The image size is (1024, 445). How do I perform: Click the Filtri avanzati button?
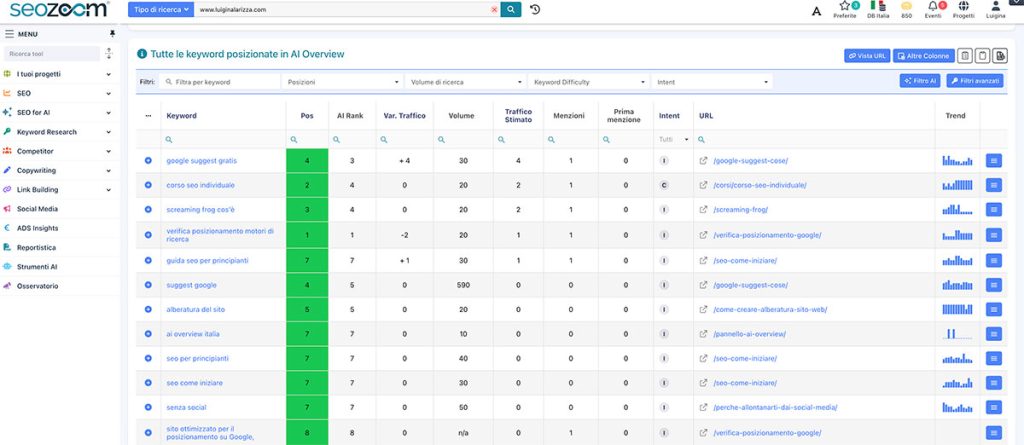975,81
